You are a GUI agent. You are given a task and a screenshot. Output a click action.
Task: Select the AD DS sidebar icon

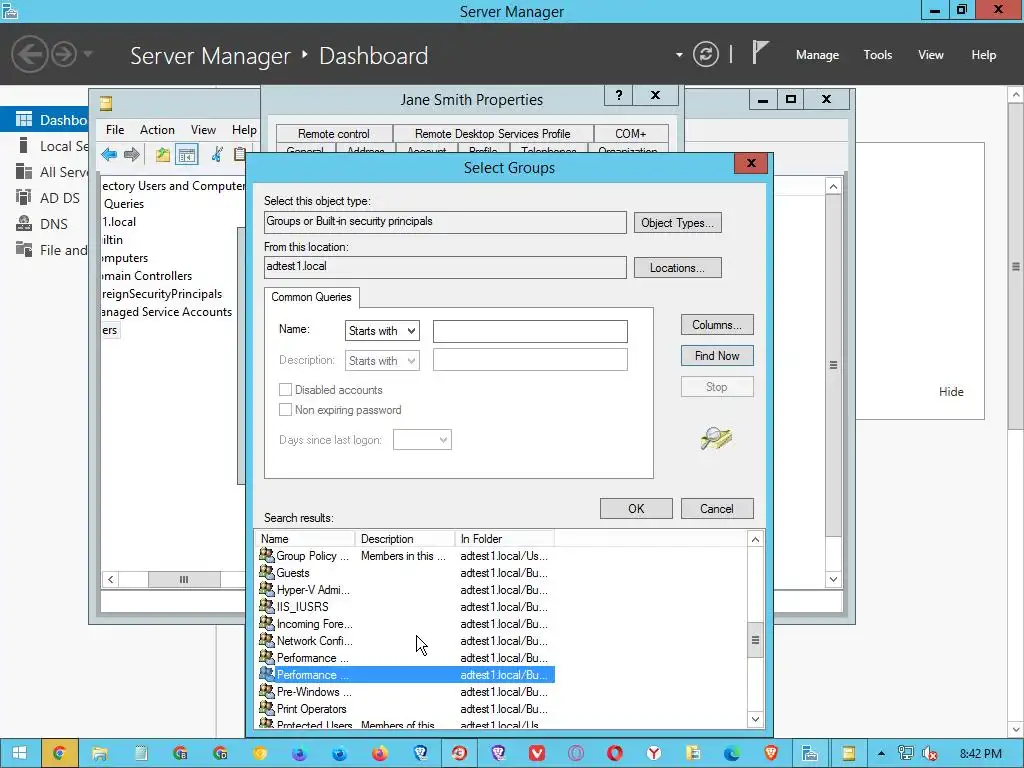[24, 197]
